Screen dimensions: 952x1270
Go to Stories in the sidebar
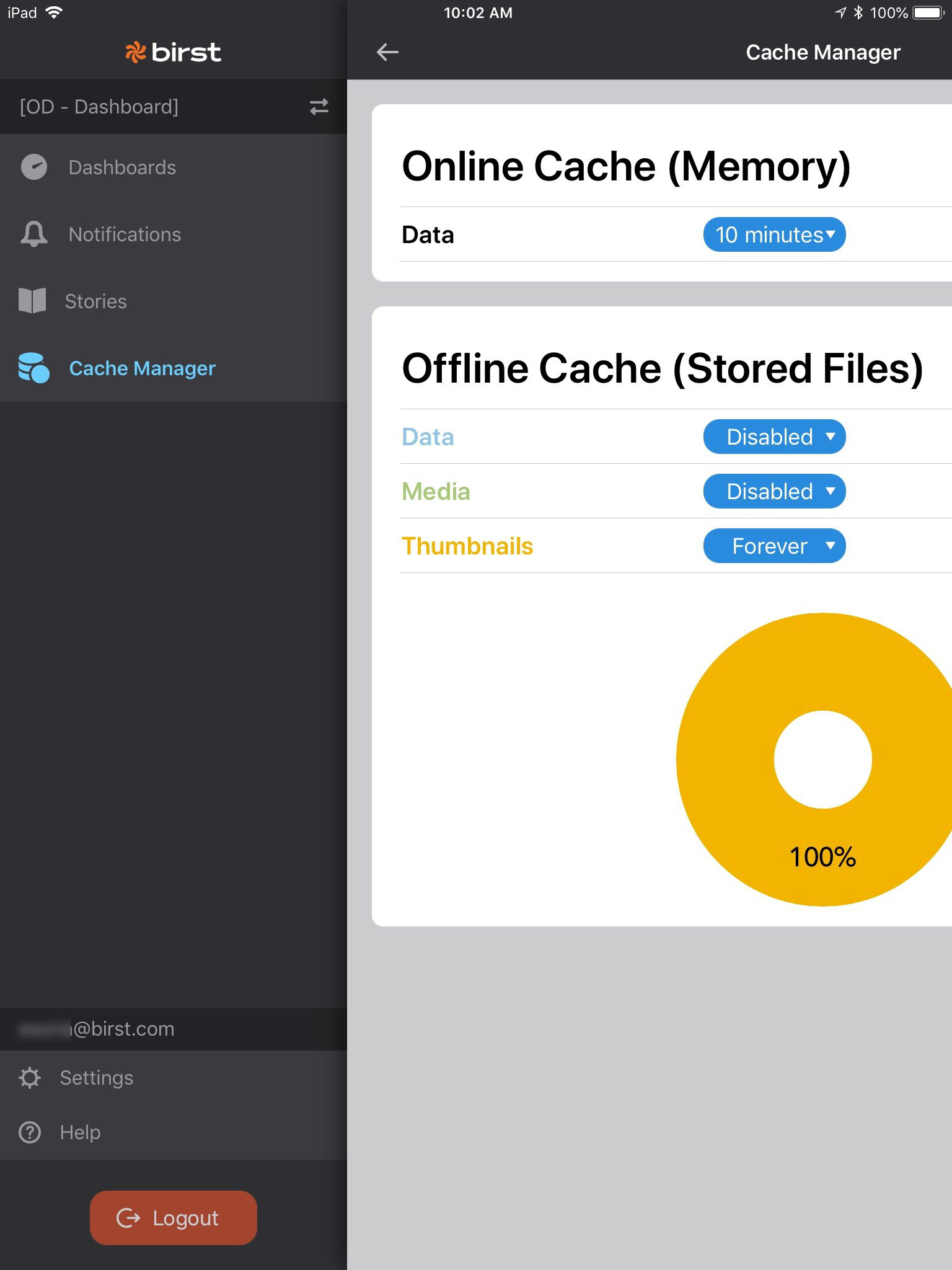[95, 301]
